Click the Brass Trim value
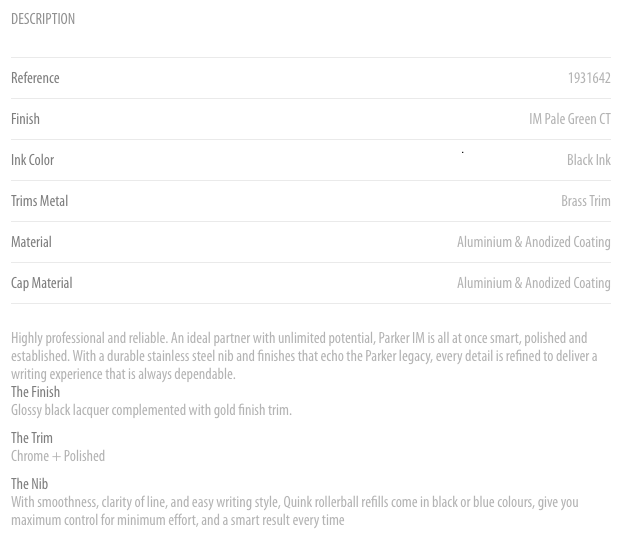Screen dimensions: 633x543 (x=586, y=201)
